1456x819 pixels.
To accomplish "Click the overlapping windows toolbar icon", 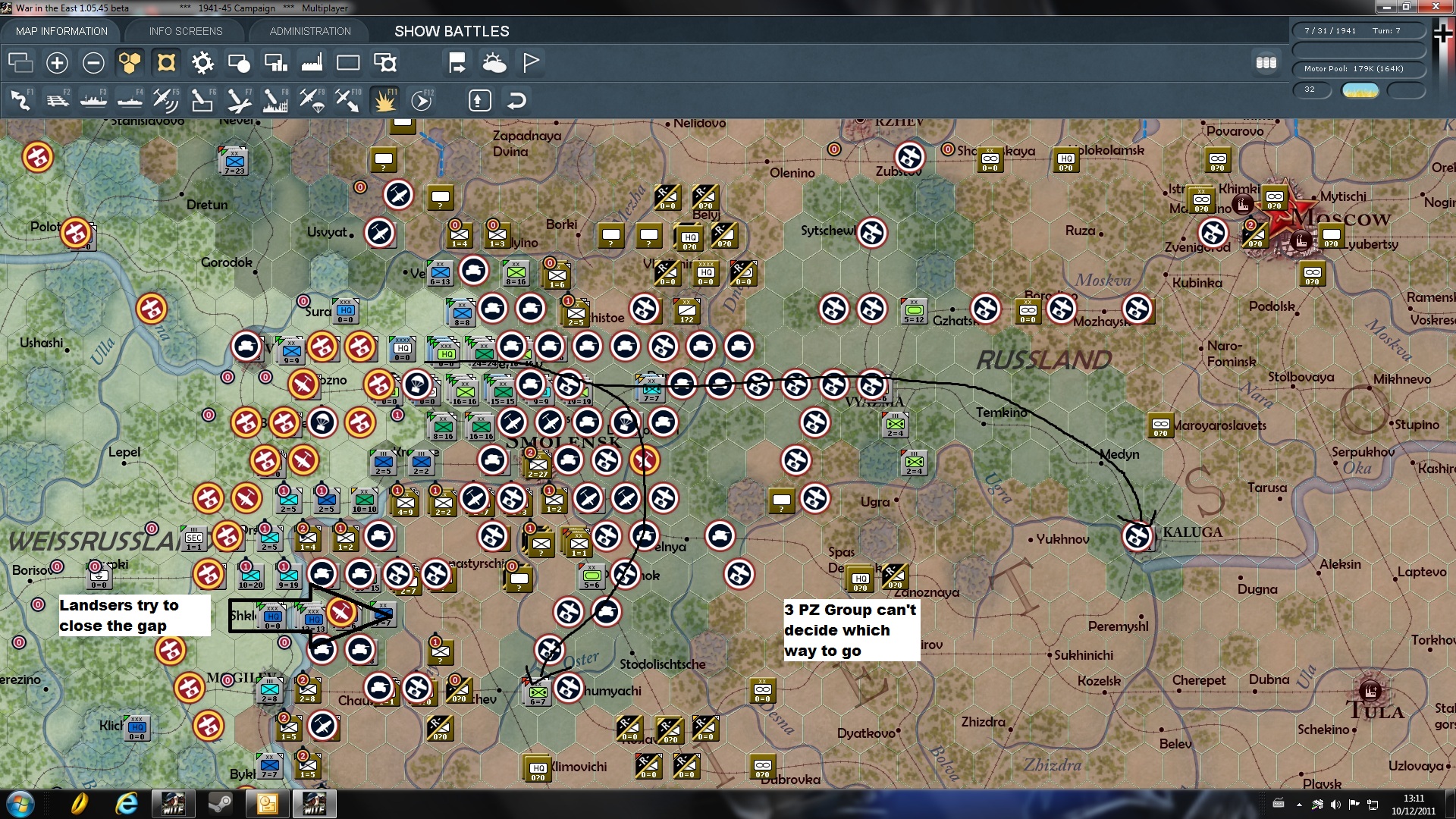I will (x=20, y=62).
